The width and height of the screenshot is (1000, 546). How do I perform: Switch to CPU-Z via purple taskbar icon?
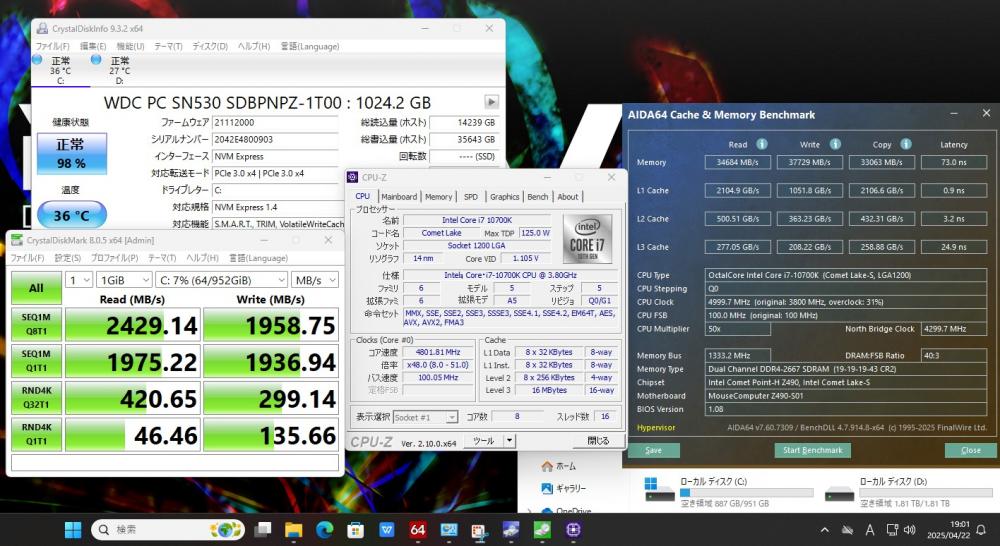pyautogui.click(x=573, y=529)
